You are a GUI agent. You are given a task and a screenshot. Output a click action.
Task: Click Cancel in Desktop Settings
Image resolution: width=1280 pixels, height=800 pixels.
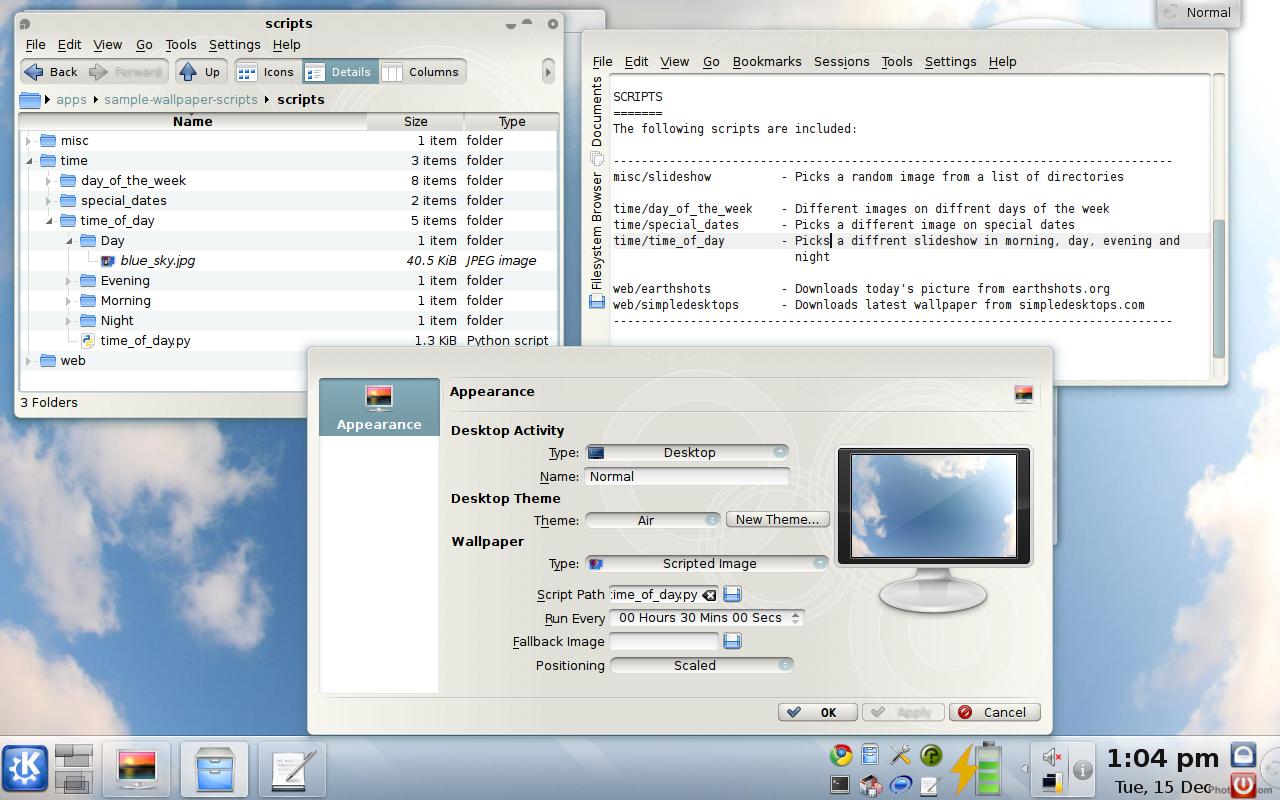coord(995,712)
